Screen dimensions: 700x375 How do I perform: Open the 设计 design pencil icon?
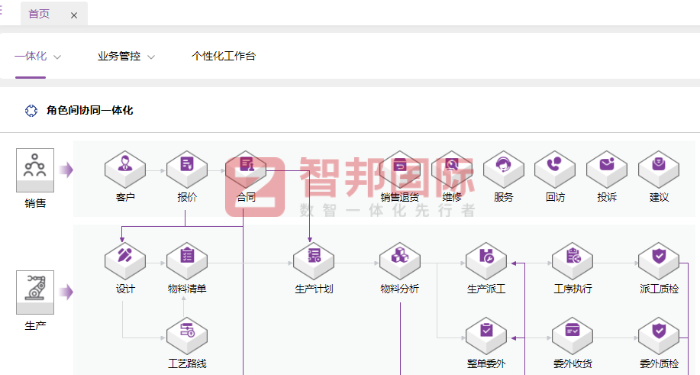[125, 261]
